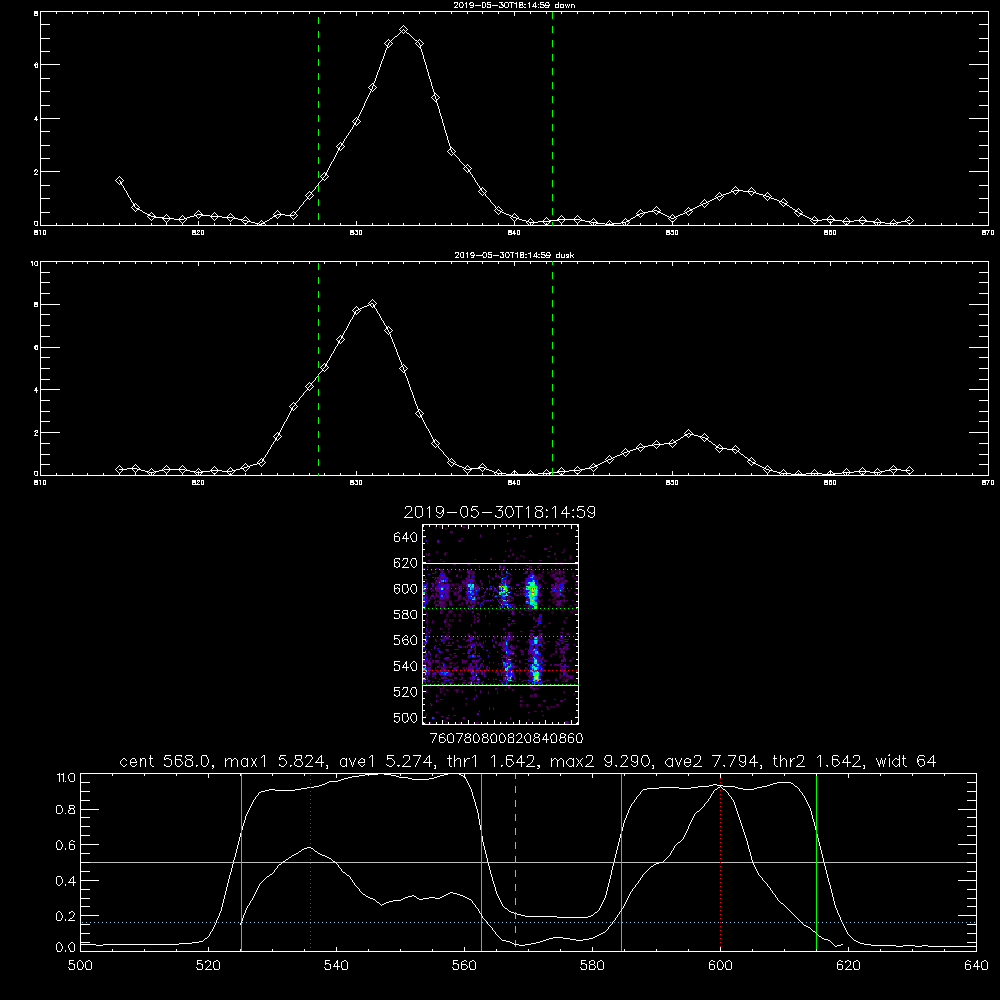Click the first data marker of dawn curve
Image resolution: width=1000 pixels, height=1000 pixels.
pyautogui.click(x=119, y=181)
